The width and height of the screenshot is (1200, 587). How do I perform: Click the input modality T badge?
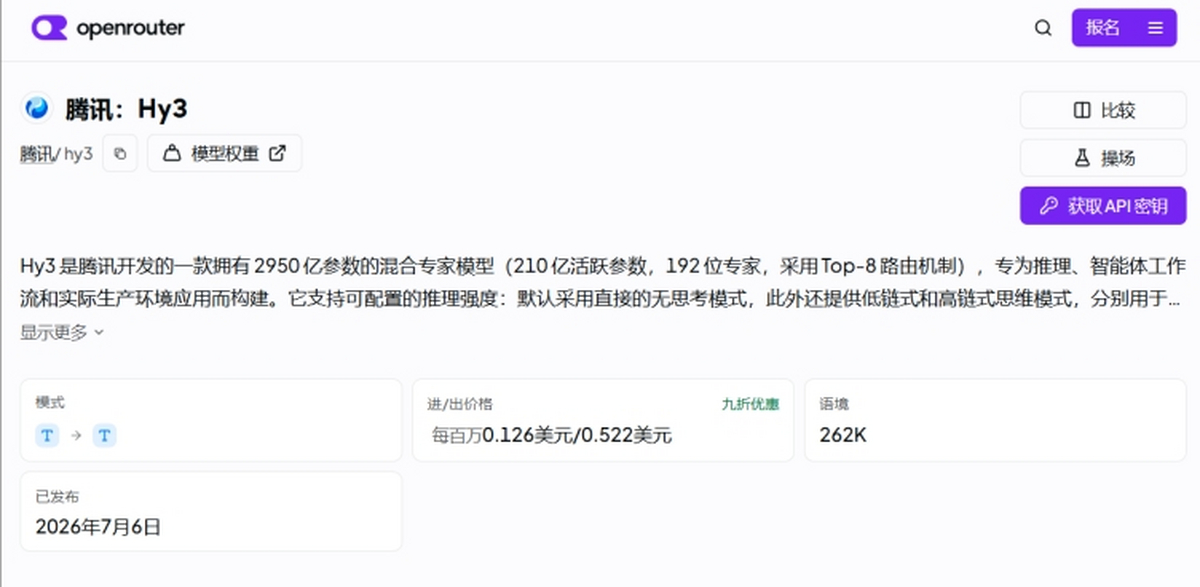coord(47,435)
